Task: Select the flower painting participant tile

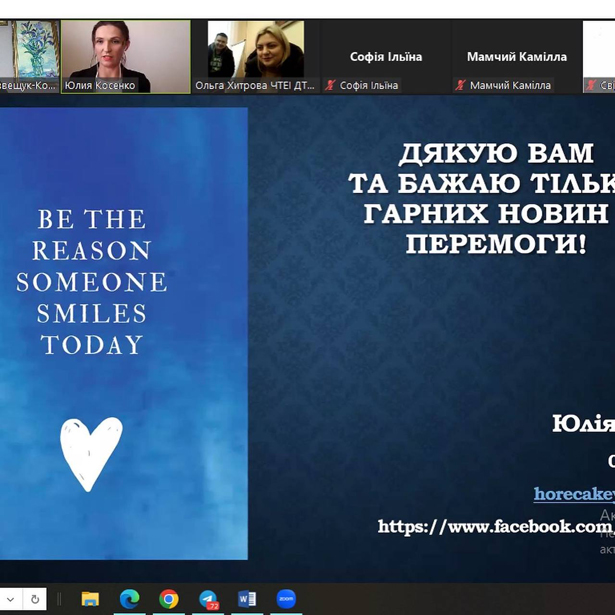Action: click(29, 57)
